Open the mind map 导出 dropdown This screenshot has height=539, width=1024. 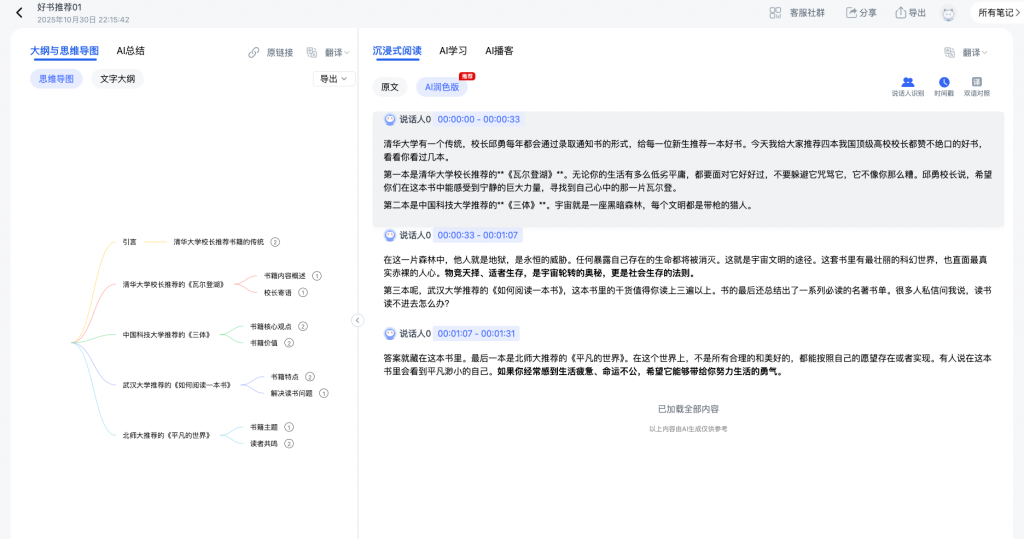pyautogui.click(x=334, y=79)
